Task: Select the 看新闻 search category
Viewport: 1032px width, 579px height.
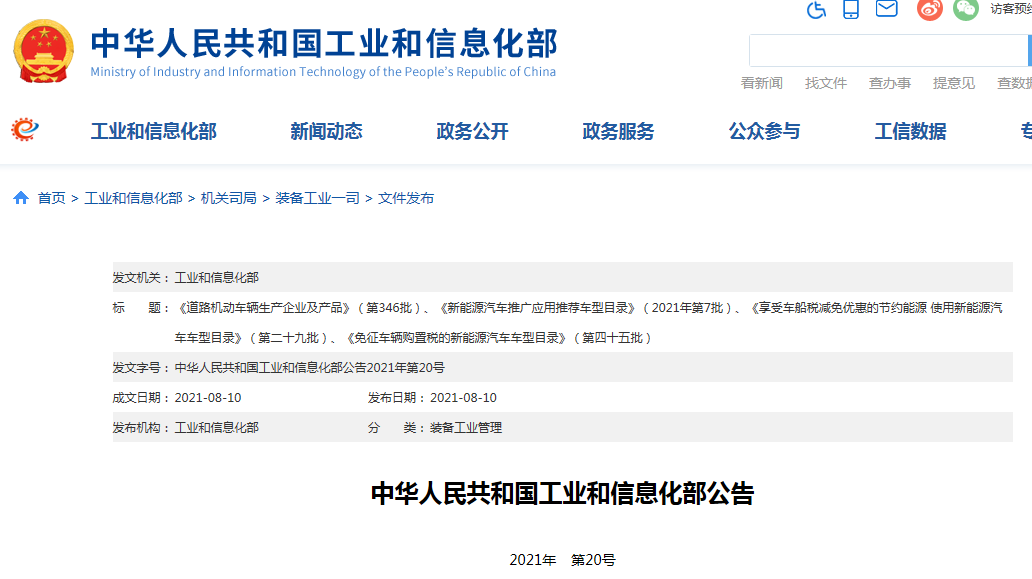Action: [761, 83]
